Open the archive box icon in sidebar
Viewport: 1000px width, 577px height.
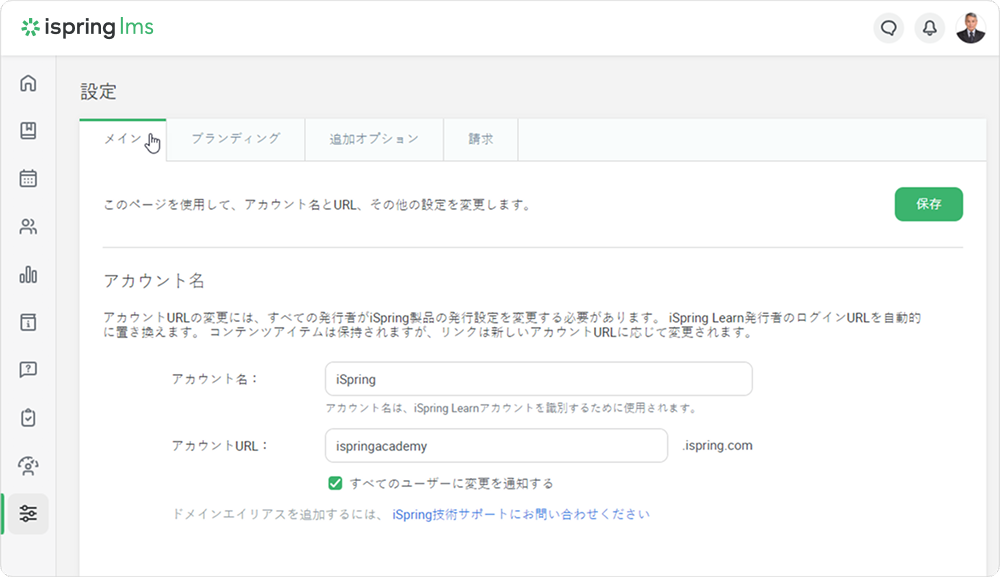pyautogui.click(x=28, y=322)
